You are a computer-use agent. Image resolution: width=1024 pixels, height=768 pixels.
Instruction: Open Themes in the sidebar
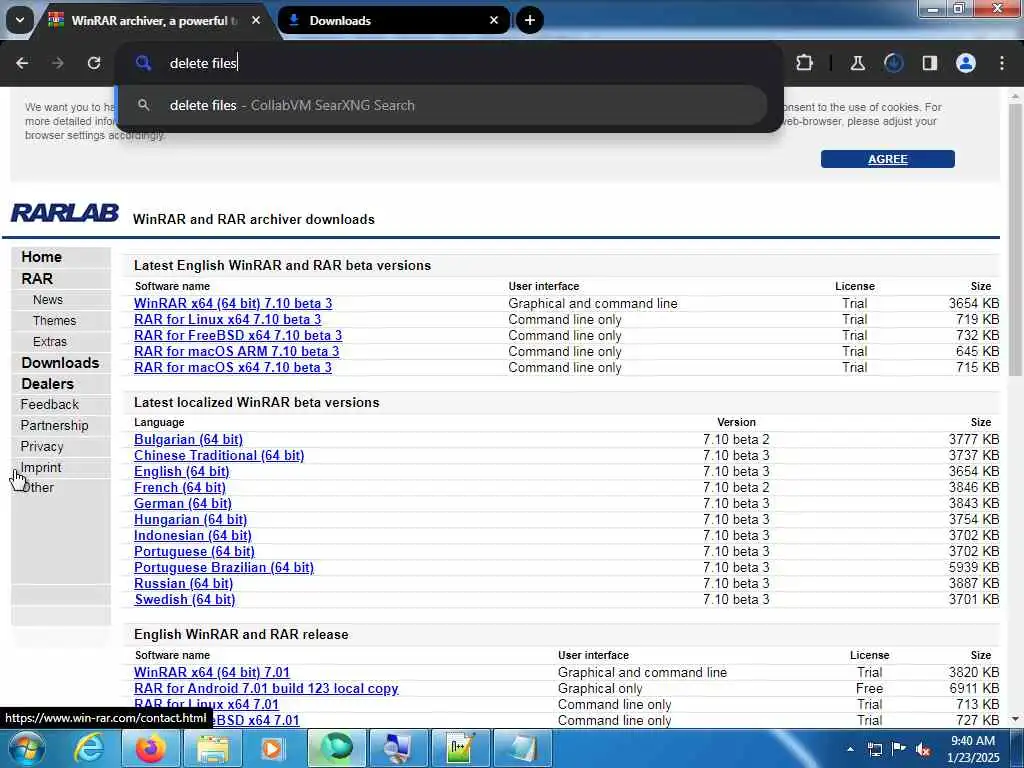pyautogui.click(x=54, y=321)
